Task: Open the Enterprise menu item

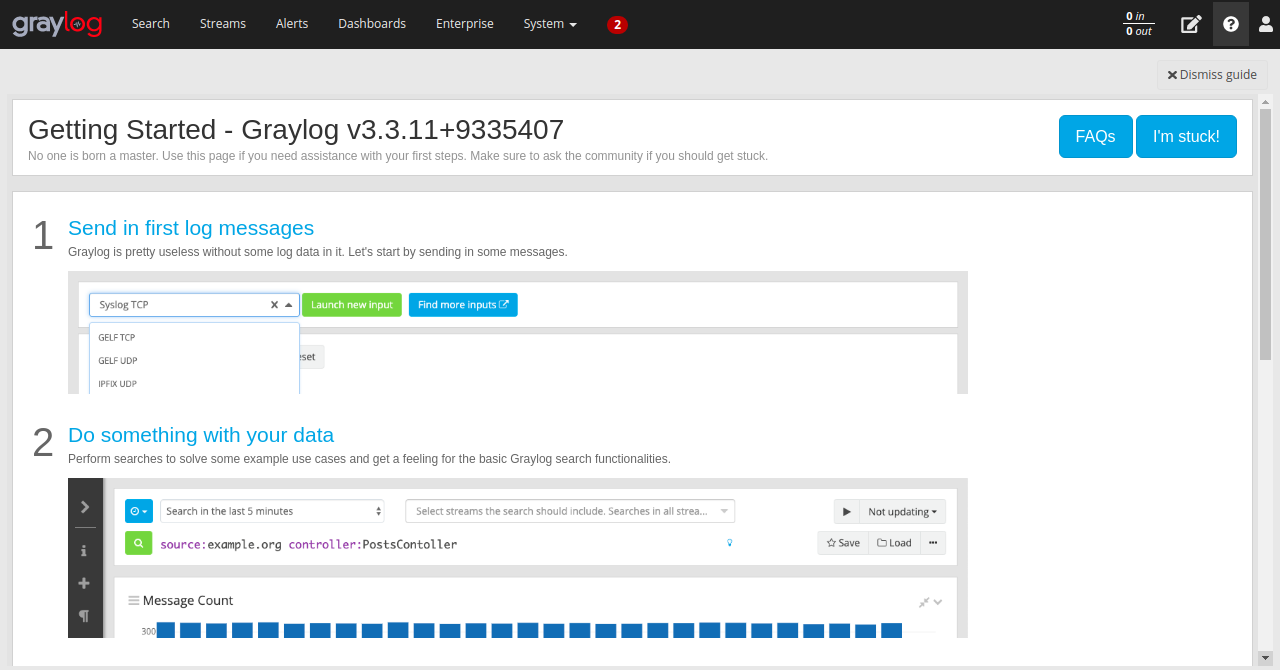Action: coord(465,24)
